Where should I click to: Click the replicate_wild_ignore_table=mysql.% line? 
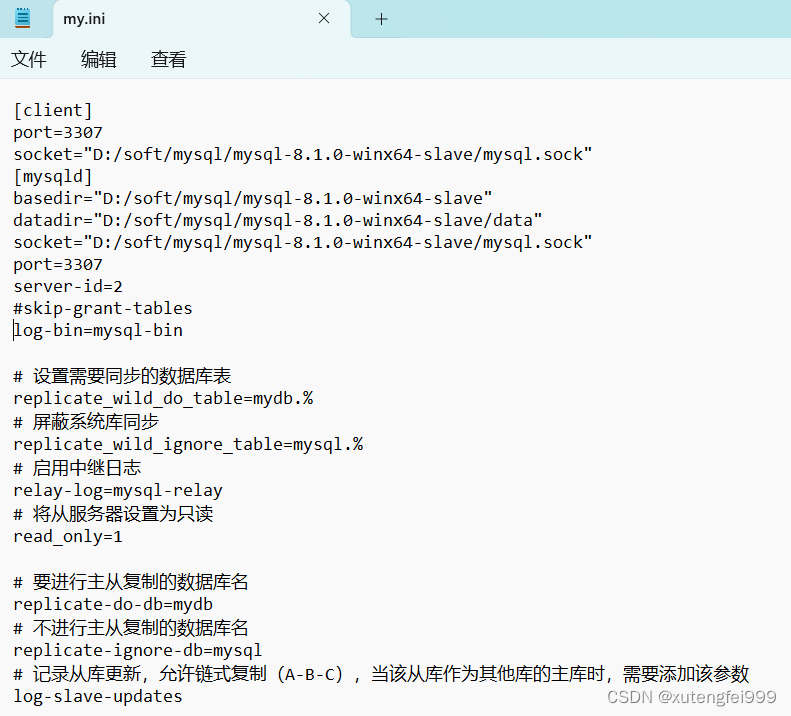pos(187,444)
